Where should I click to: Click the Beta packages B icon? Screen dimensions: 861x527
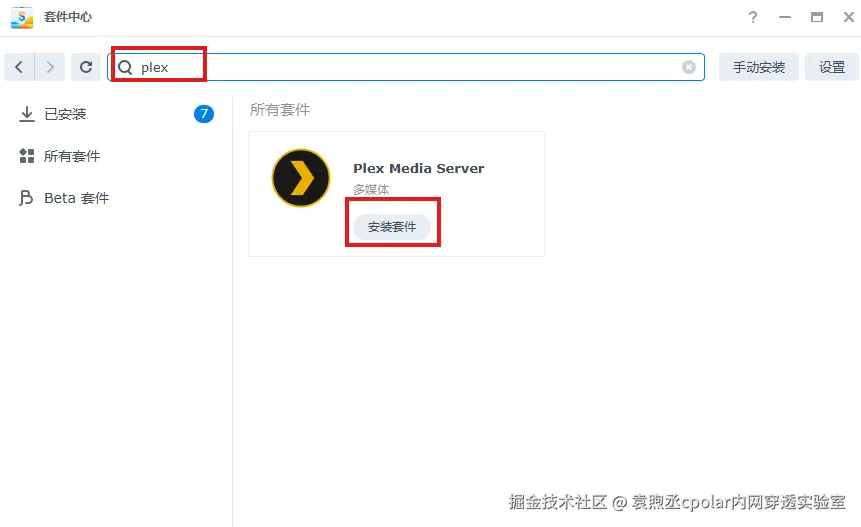tap(26, 198)
